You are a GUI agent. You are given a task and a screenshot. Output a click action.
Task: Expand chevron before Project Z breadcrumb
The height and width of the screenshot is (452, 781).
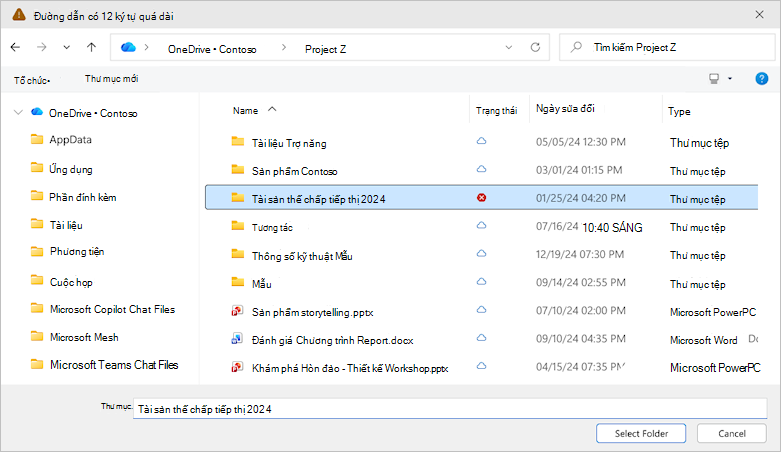284,47
